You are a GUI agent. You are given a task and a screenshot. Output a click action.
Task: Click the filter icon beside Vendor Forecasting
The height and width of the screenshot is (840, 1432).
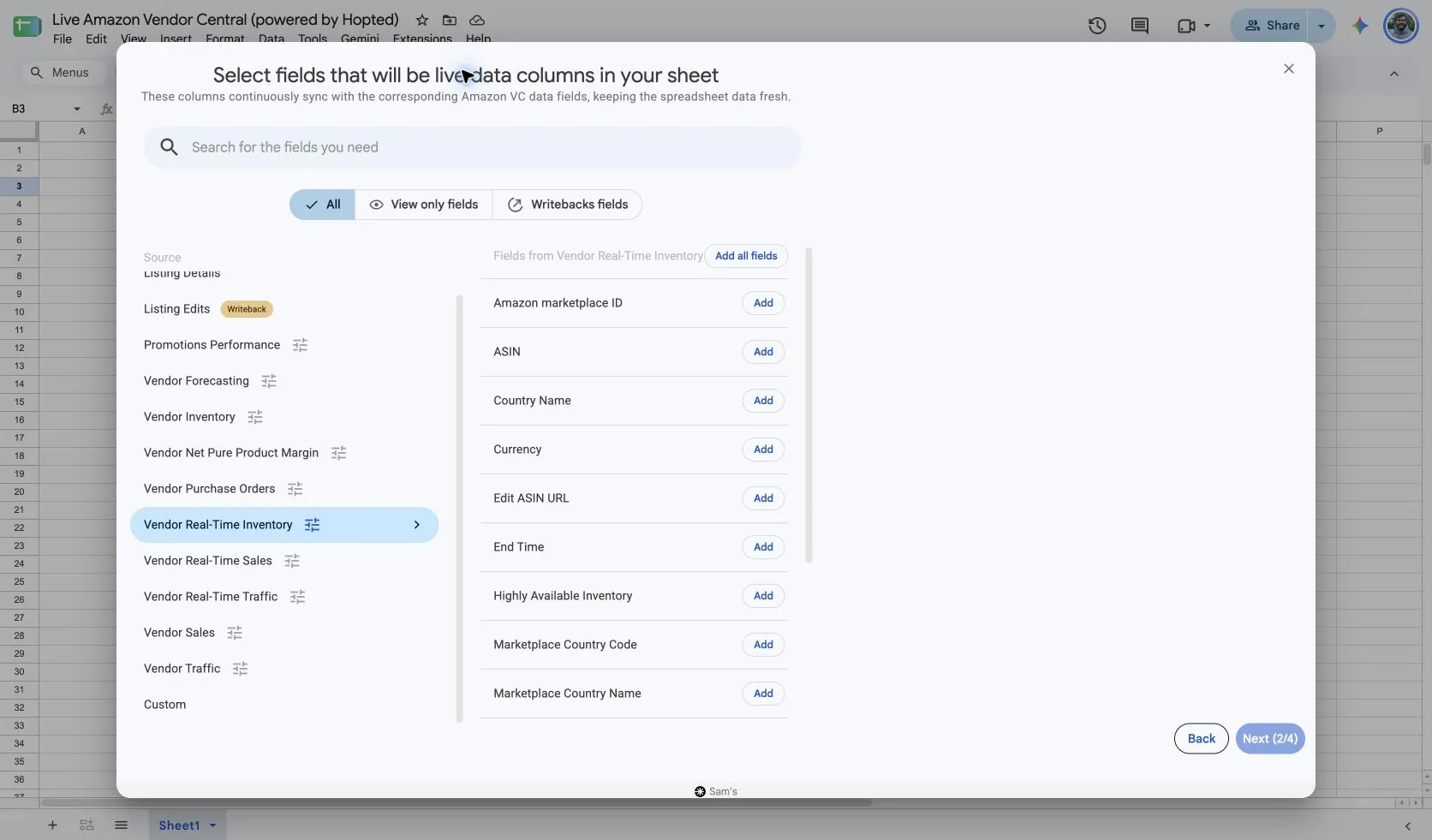(269, 381)
